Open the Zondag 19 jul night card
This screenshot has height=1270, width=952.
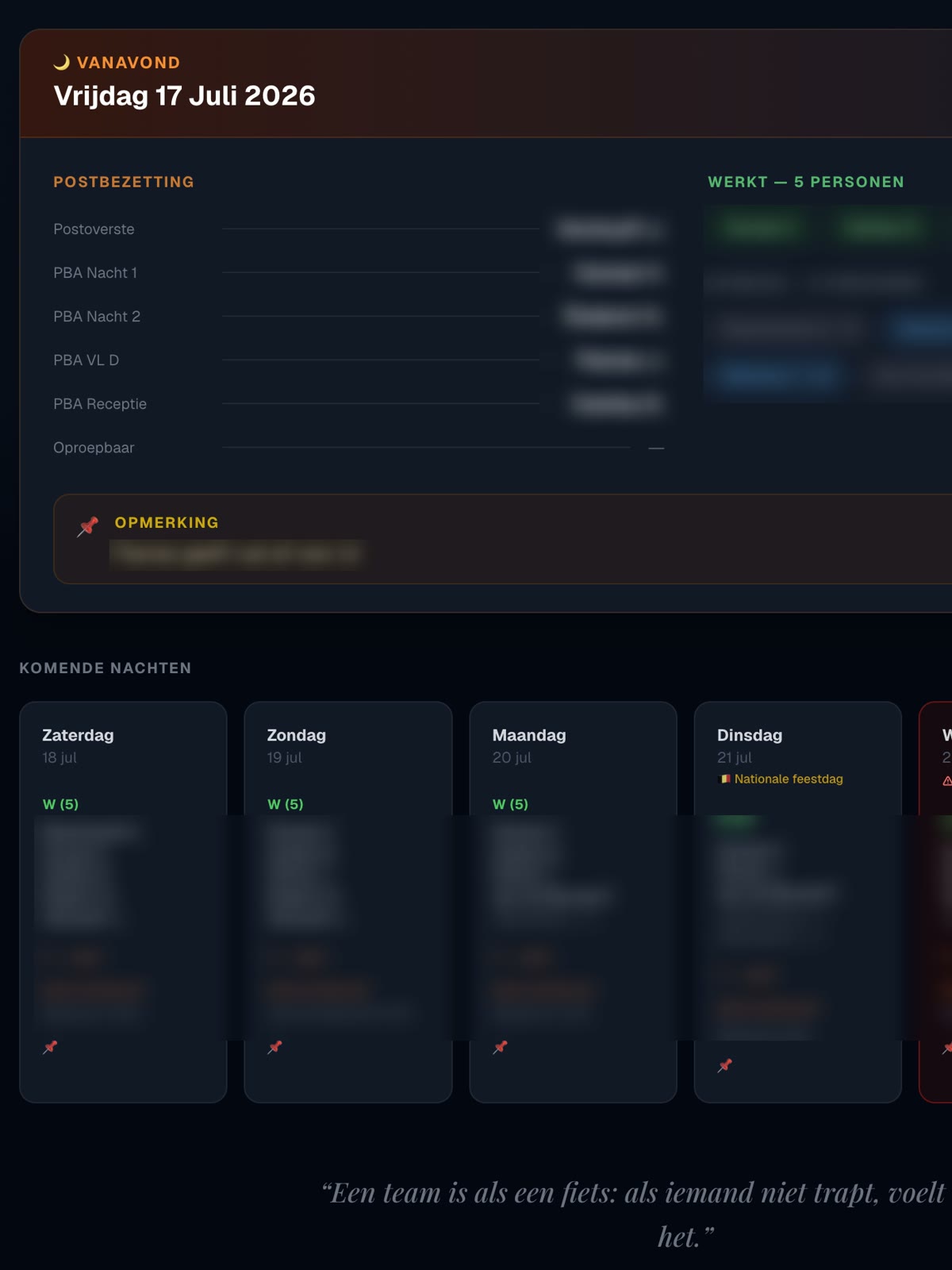pyautogui.click(x=348, y=902)
